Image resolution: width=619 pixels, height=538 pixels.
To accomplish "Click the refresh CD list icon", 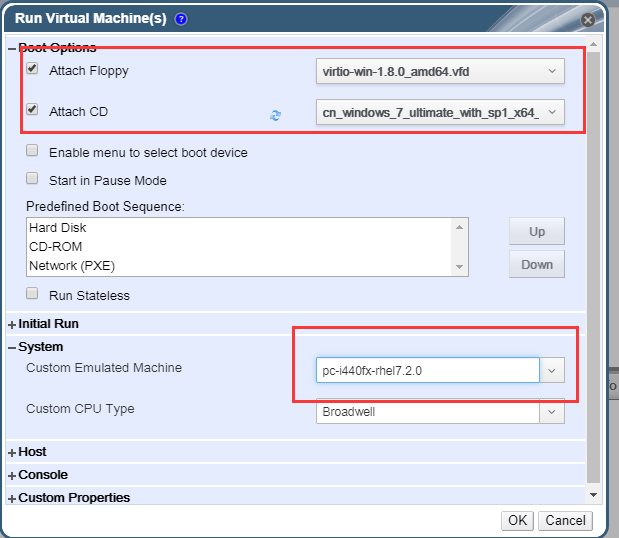I will pos(275,115).
